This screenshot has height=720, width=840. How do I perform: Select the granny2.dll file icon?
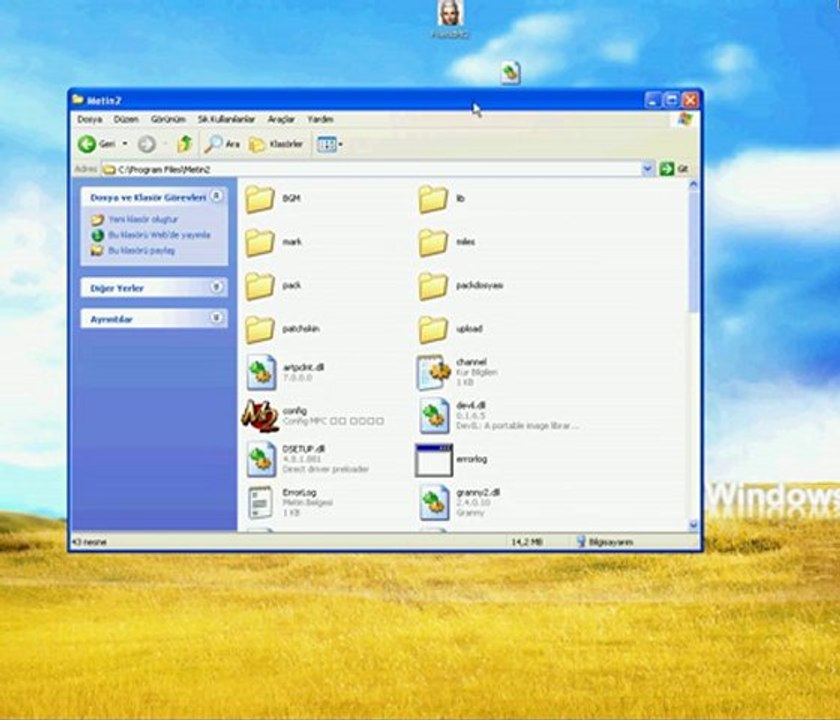pos(434,502)
